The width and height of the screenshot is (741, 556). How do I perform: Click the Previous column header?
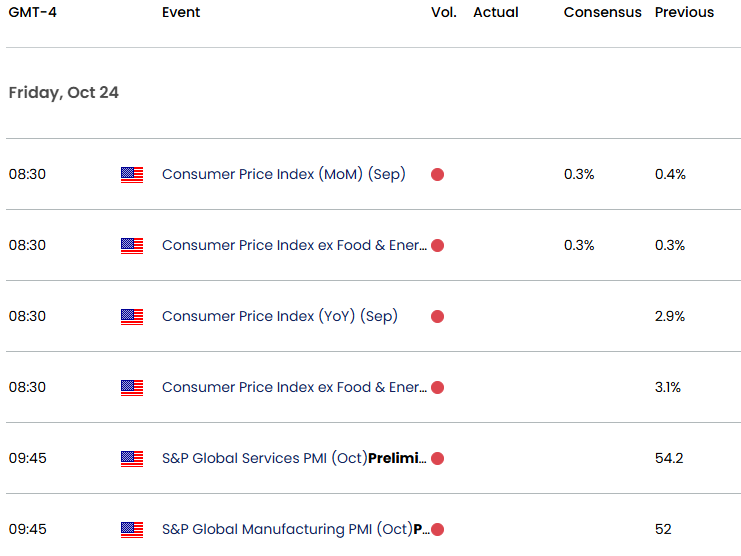(x=684, y=12)
